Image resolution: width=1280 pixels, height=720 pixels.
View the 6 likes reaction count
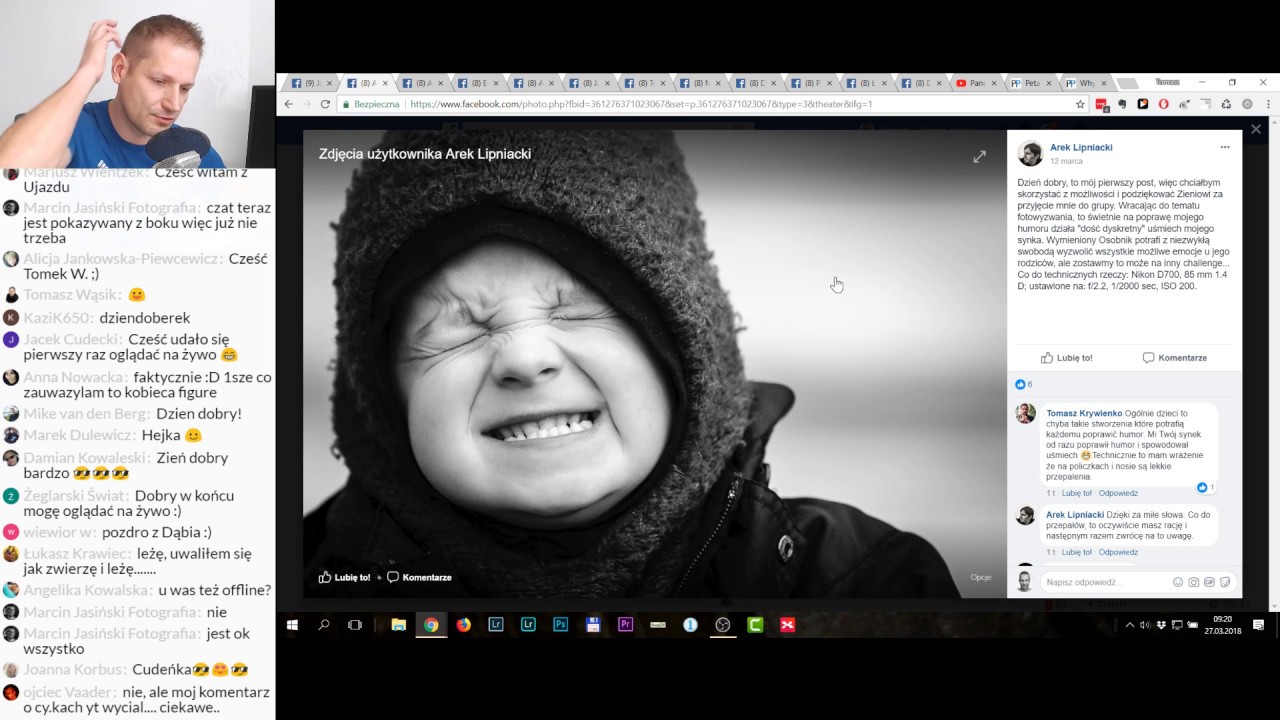pyautogui.click(x=1023, y=384)
